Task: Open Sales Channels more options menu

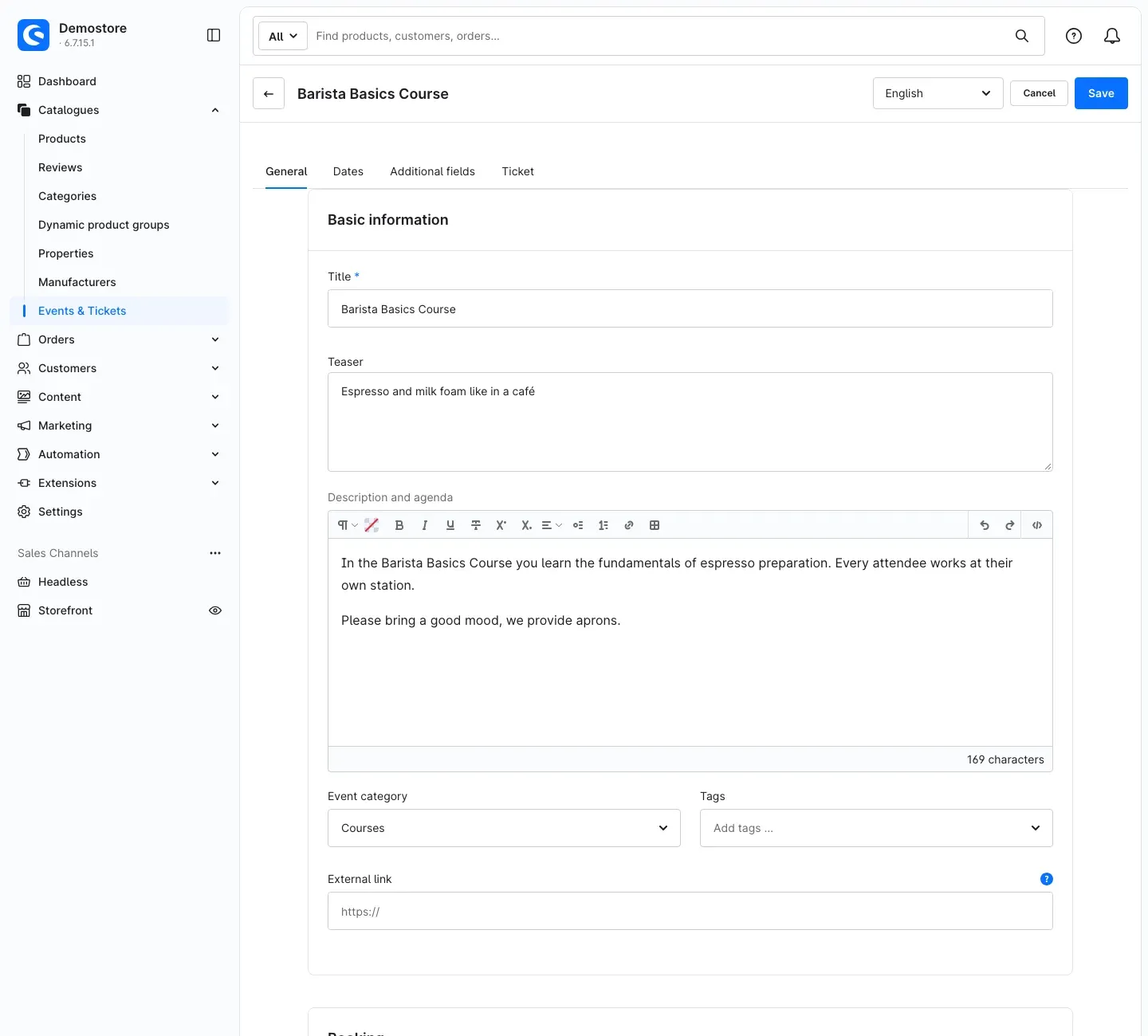Action: point(215,553)
